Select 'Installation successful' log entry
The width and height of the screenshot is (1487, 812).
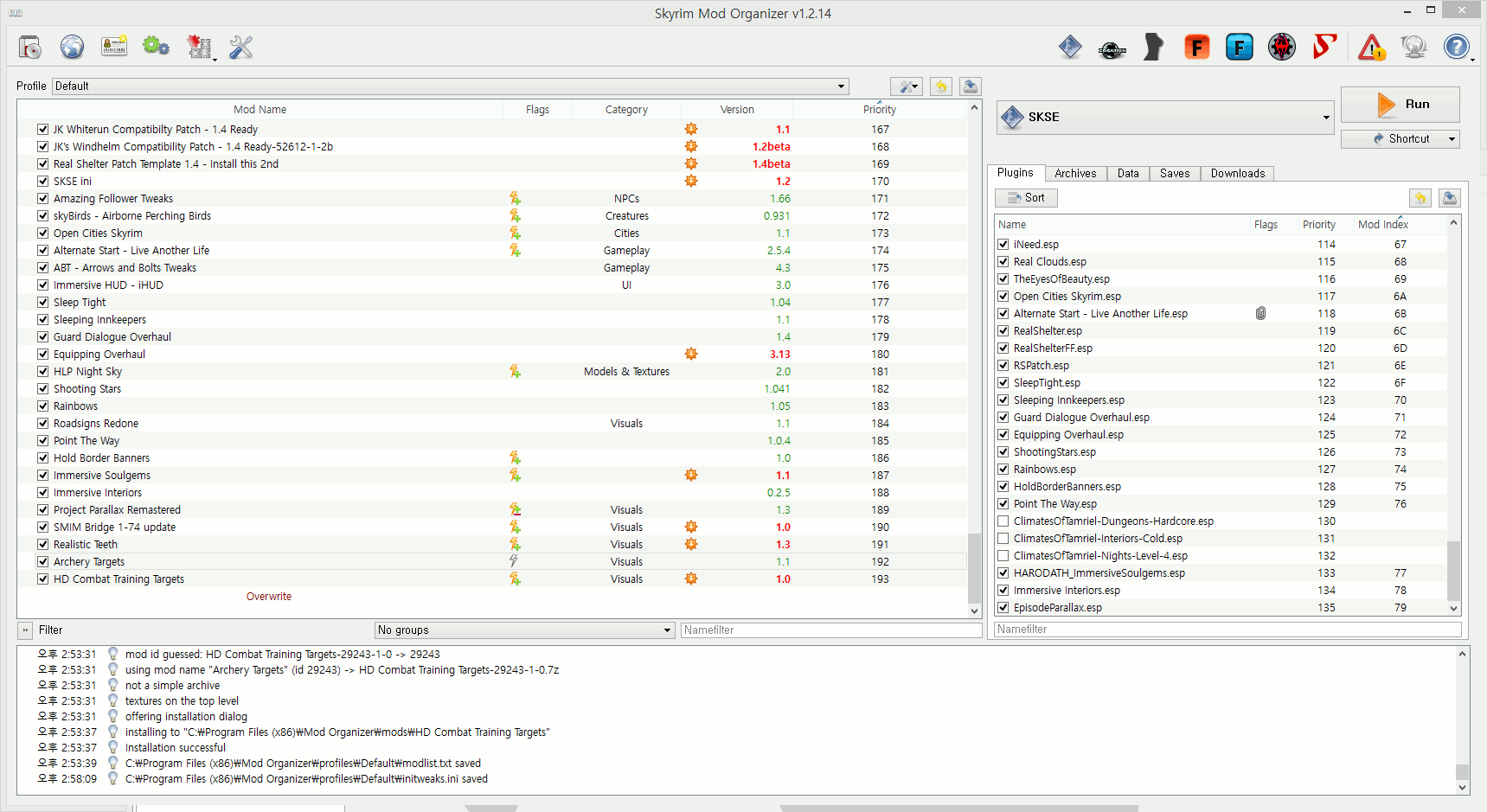click(175, 747)
